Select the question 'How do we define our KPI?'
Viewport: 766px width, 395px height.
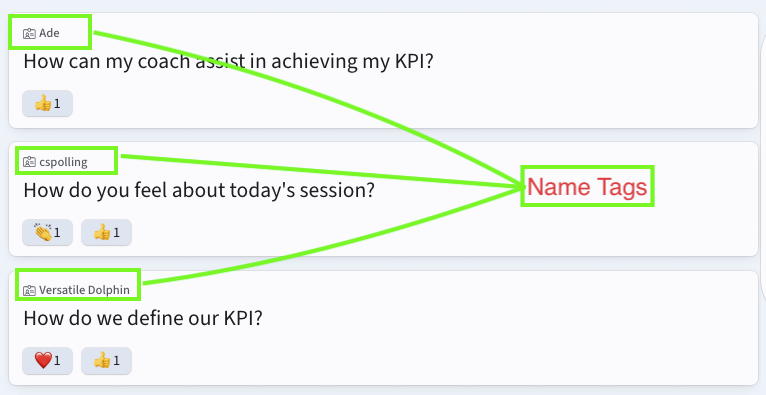143,318
